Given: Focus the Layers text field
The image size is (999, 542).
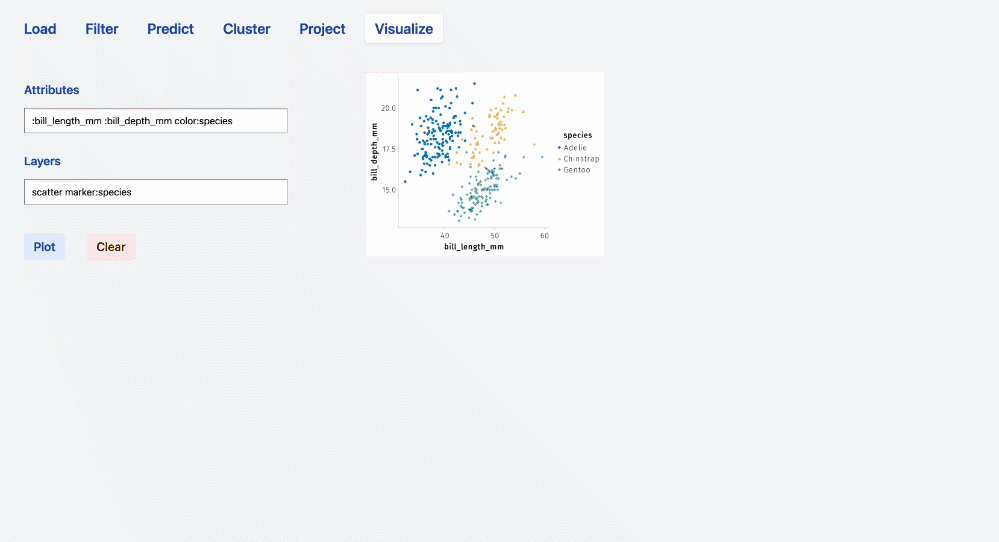Looking at the screenshot, I should click(x=156, y=192).
